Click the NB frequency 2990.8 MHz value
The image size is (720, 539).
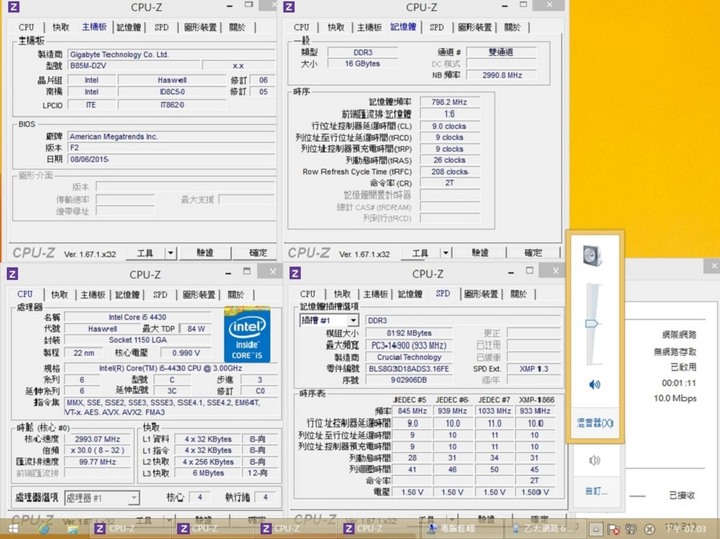click(x=502, y=75)
